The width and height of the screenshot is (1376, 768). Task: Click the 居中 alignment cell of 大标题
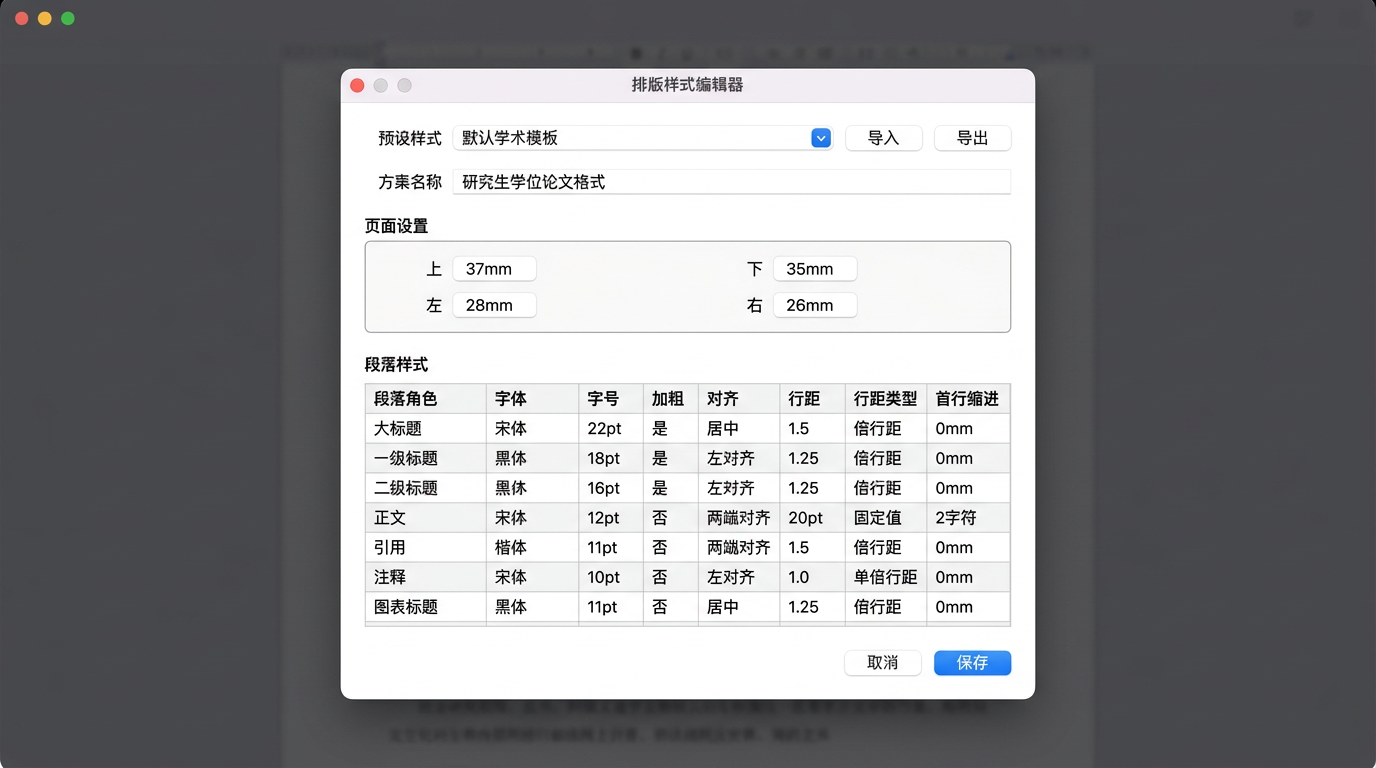739,428
